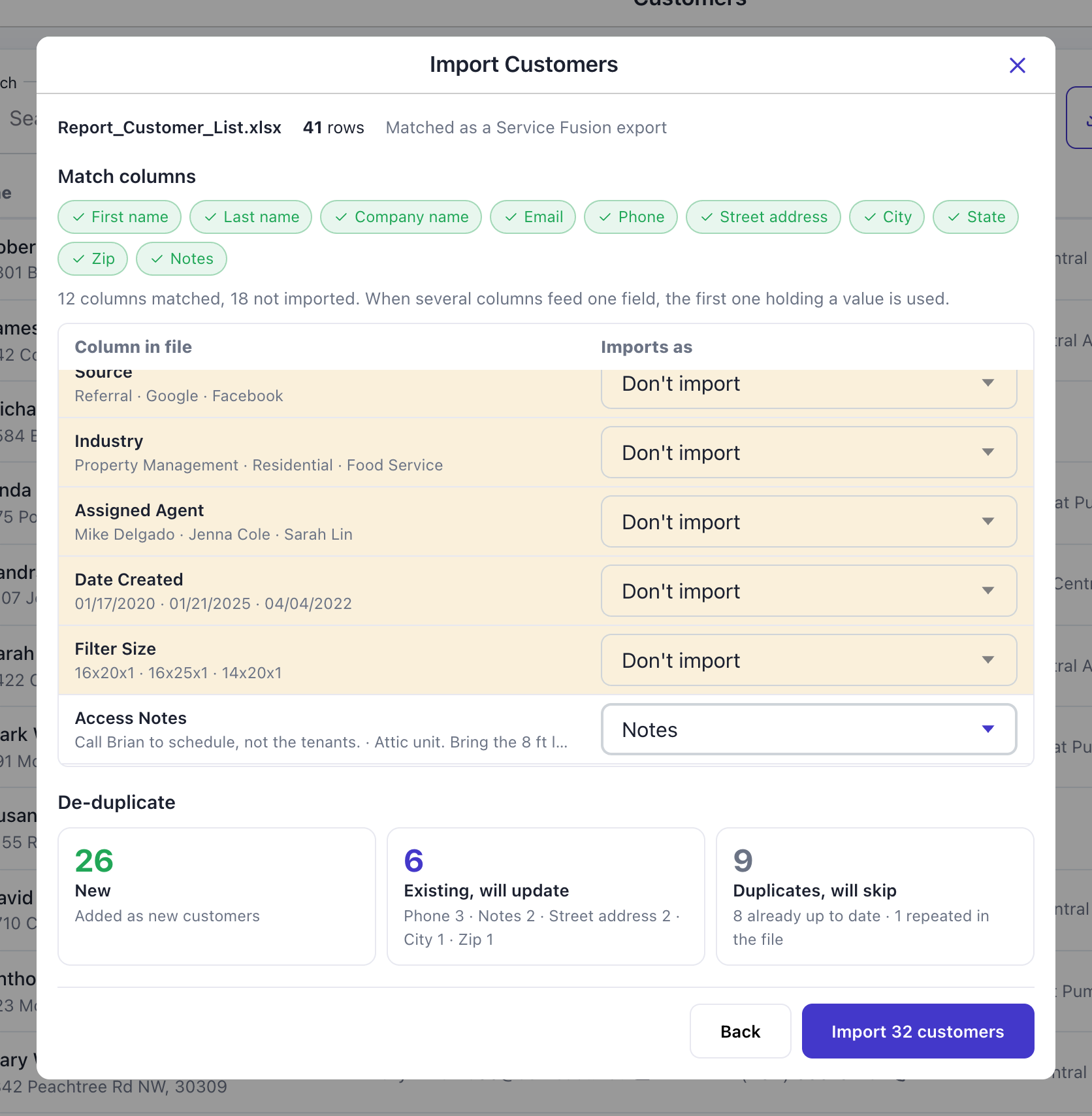Screen dimensions: 1092x1116
Task: Click the State matched chip
Action: point(976,217)
